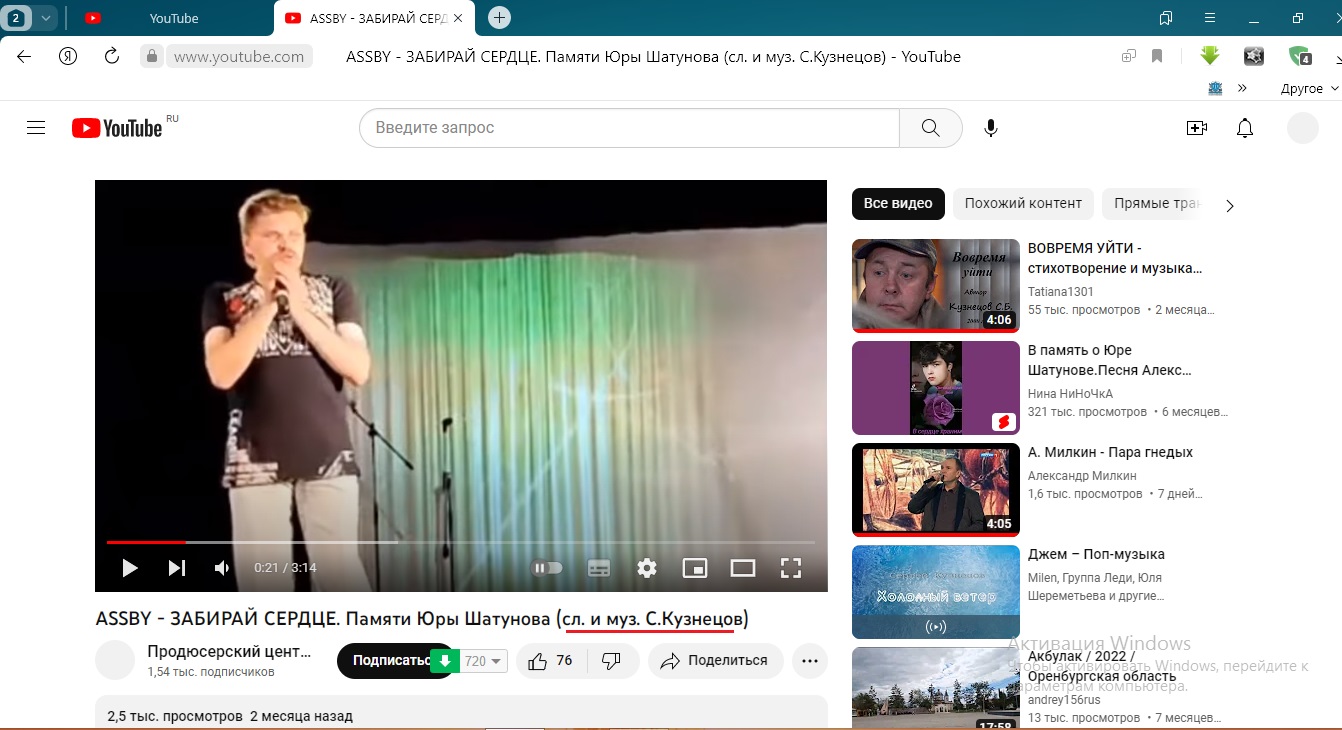Open the YouTube guide hamburger menu
Screen dimensions: 1342x730
36,128
